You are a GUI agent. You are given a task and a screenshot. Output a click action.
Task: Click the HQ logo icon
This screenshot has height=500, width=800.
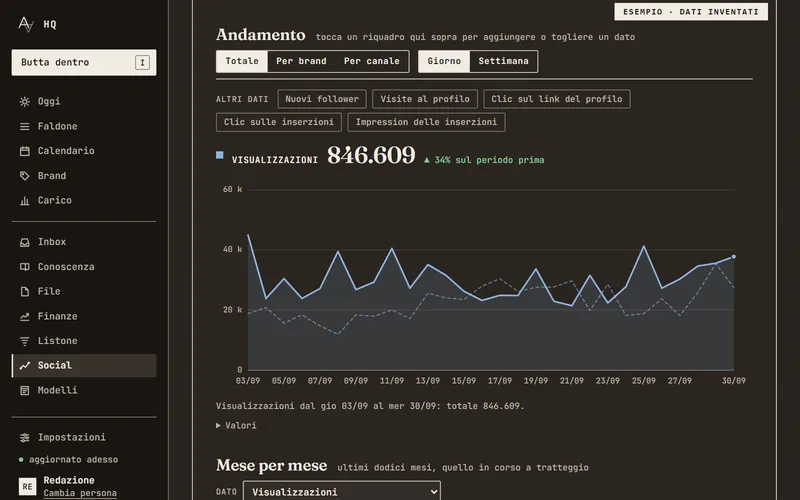point(26,24)
